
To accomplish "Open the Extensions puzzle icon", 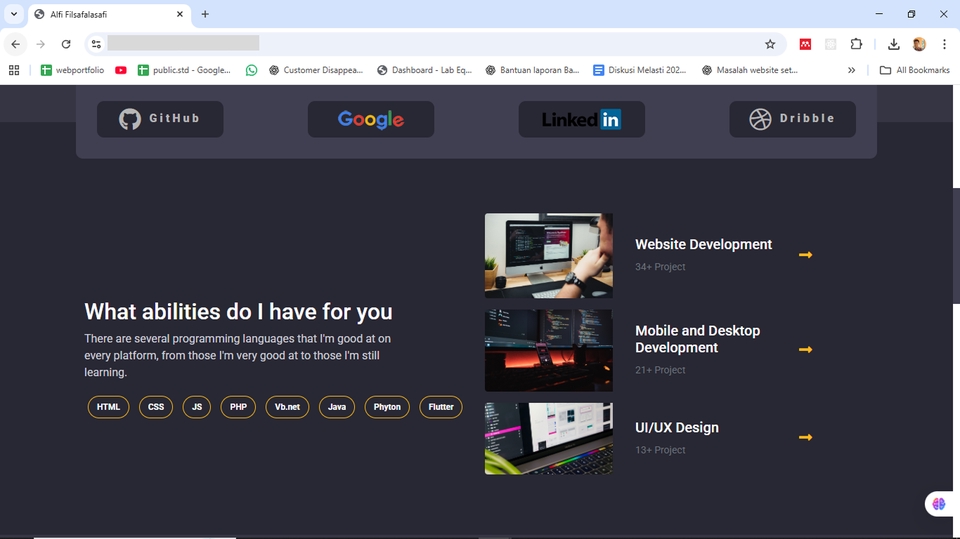I will click(x=856, y=44).
